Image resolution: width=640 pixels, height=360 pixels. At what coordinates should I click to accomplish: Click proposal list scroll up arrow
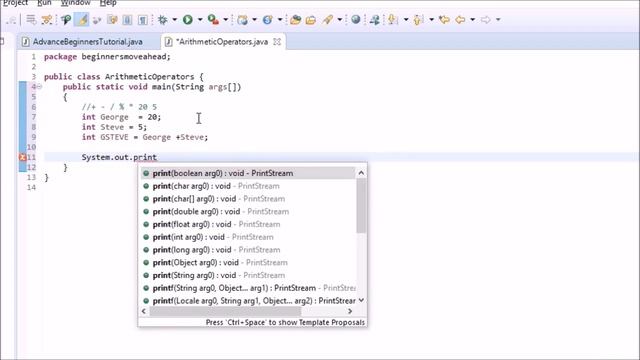tap(361, 173)
